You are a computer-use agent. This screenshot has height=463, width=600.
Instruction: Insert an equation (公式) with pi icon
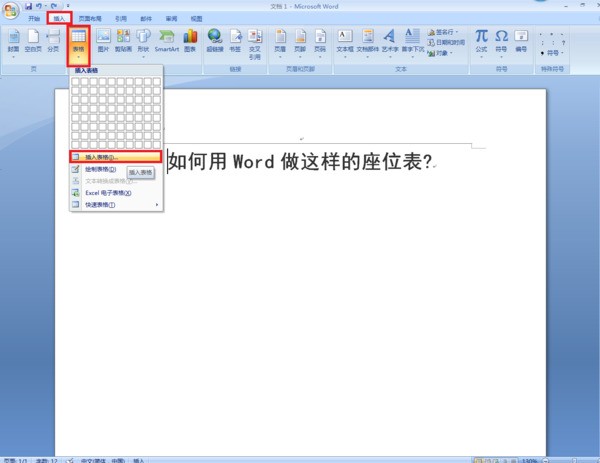click(481, 43)
